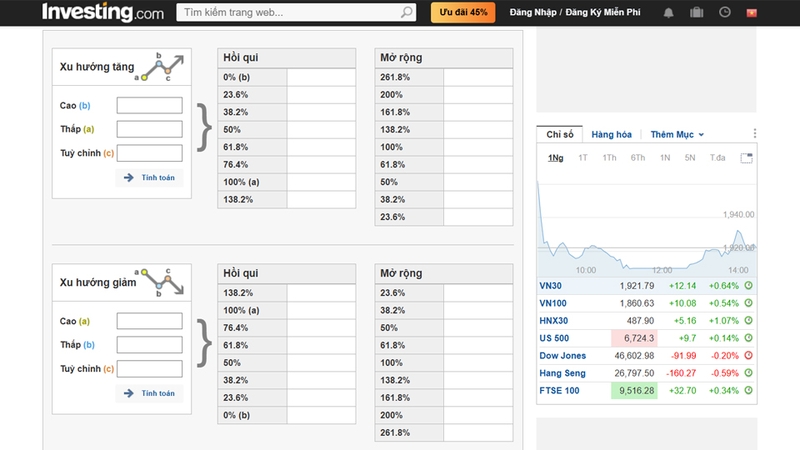The image size is (800, 450).
Task: Select the 1Ng chart timeframe
Action: [x=556, y=158]
